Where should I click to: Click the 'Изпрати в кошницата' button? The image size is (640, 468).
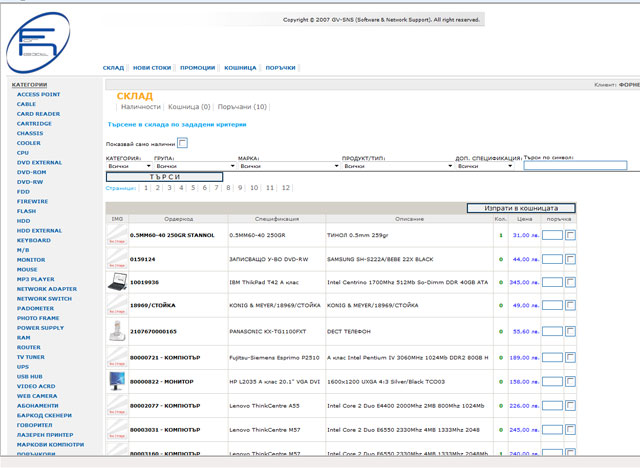pos(521,208)
